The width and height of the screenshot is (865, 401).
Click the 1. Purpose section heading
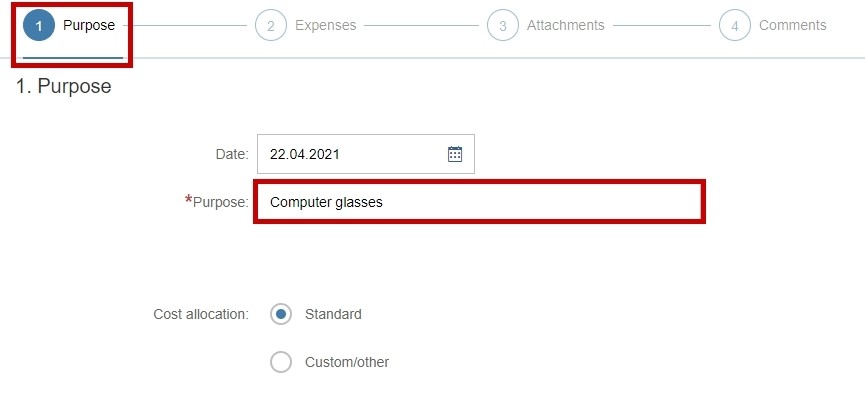point(63,86)
